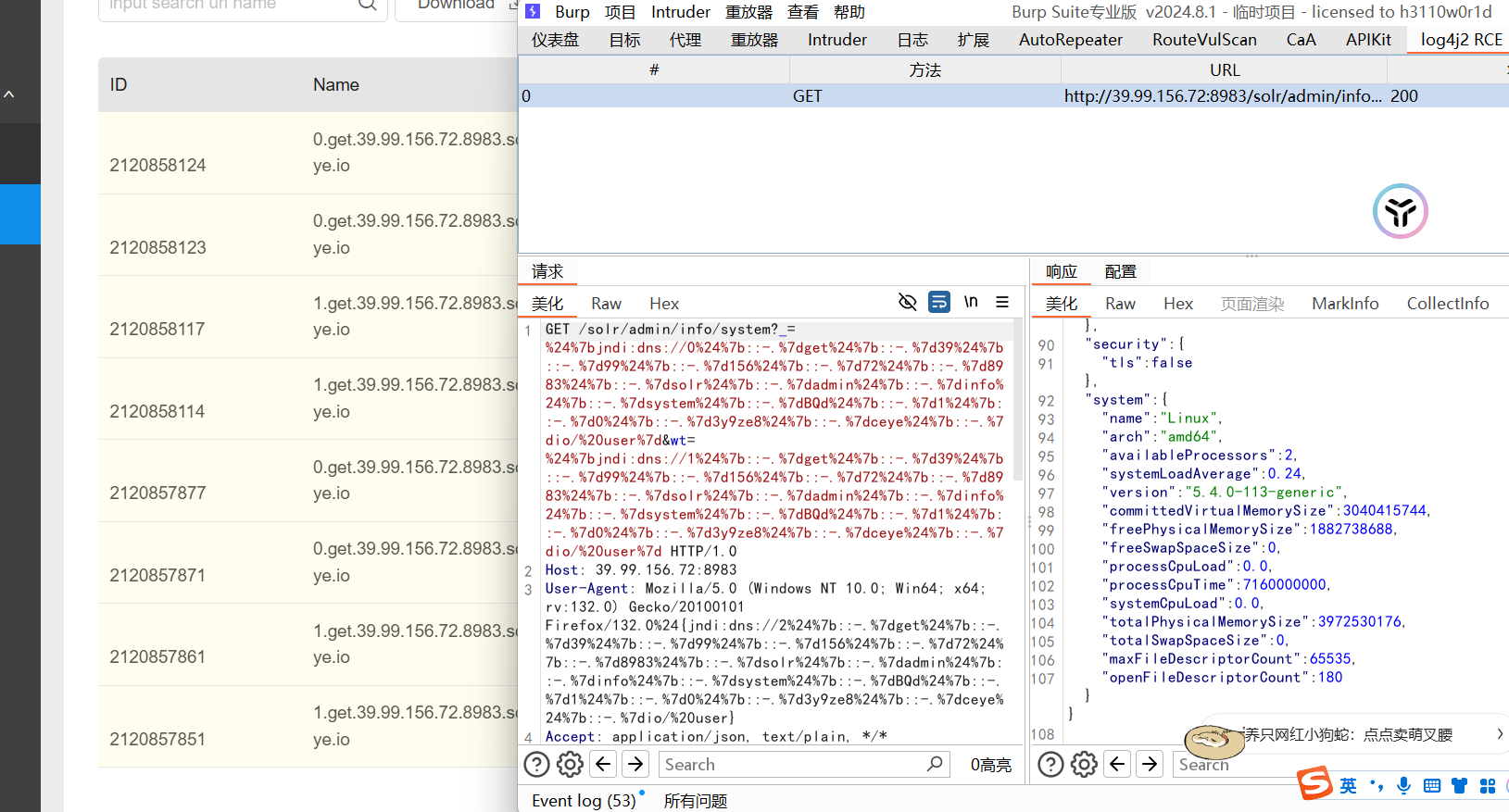
Task: Open the Burp menu
Action: (572, 12)
